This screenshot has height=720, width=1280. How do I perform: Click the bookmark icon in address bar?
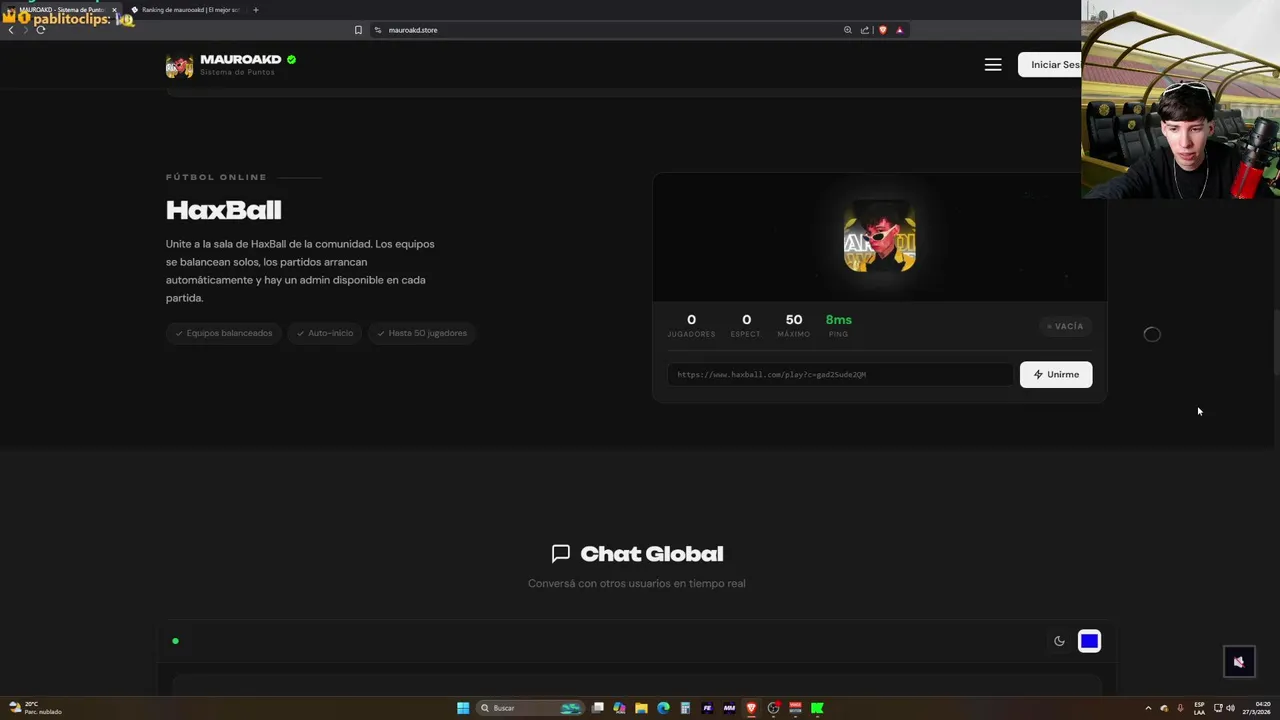coord(358,30)
